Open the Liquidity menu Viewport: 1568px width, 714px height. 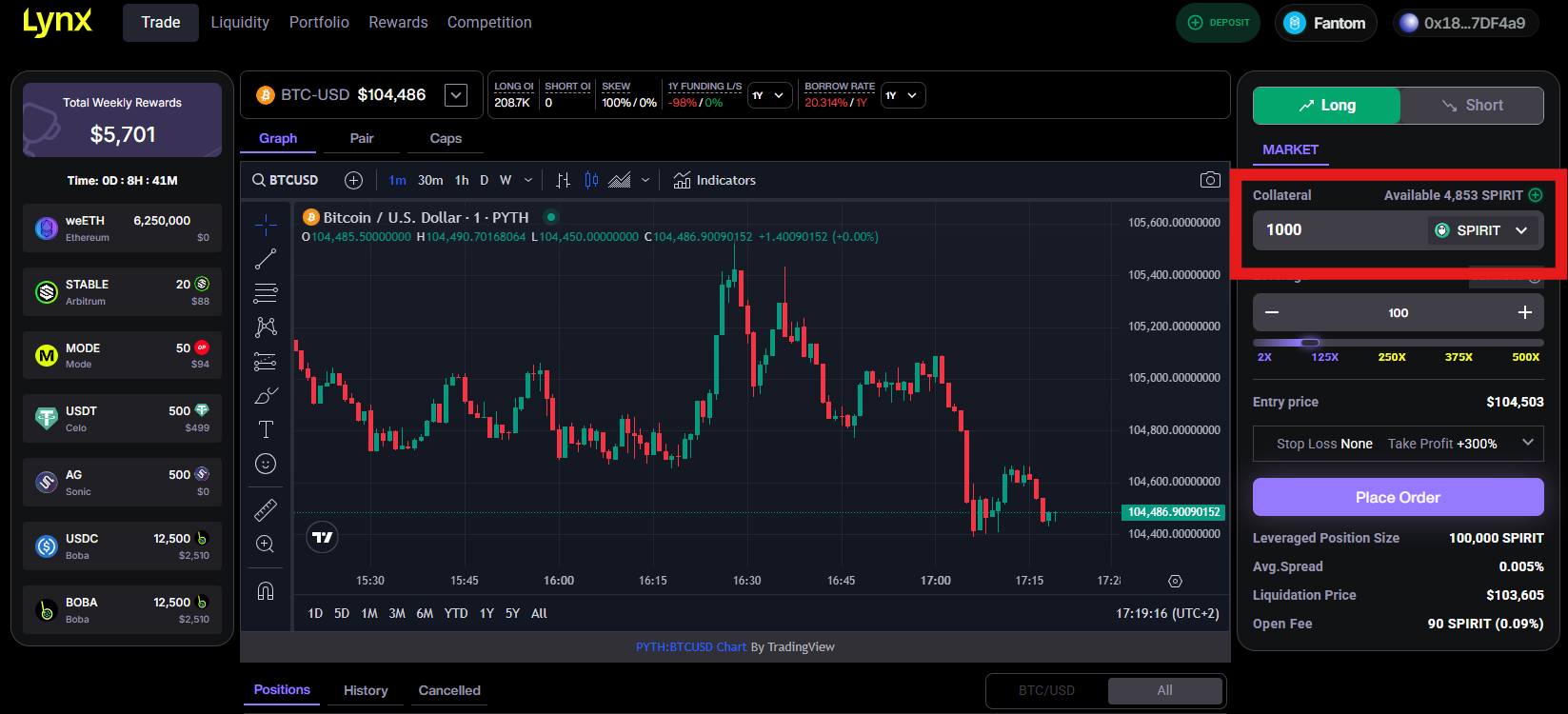[x=240, y=22]
